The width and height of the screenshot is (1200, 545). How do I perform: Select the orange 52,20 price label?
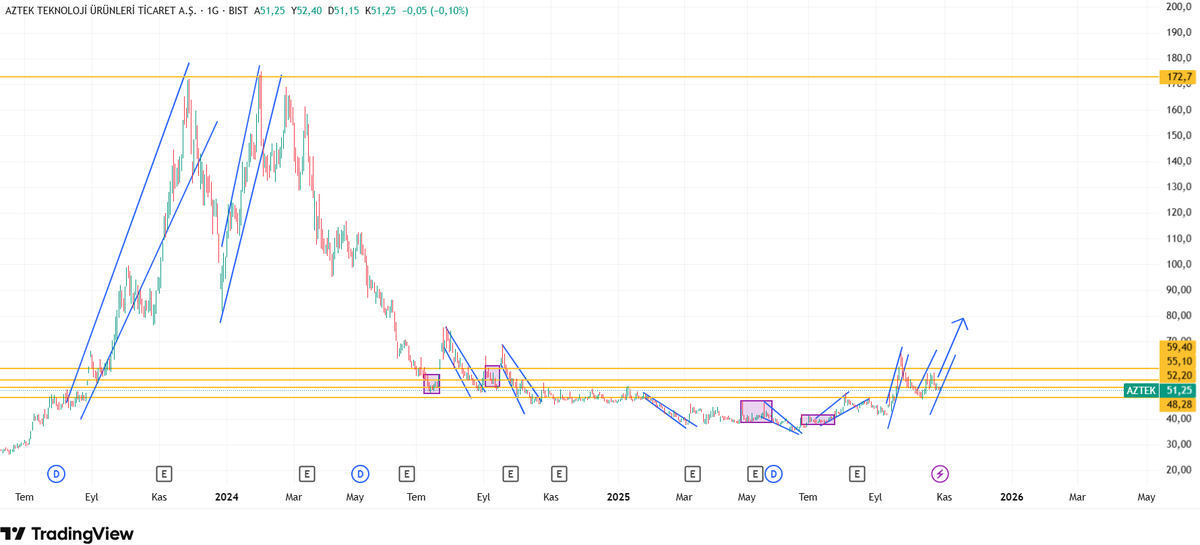tap(1178, 375)
